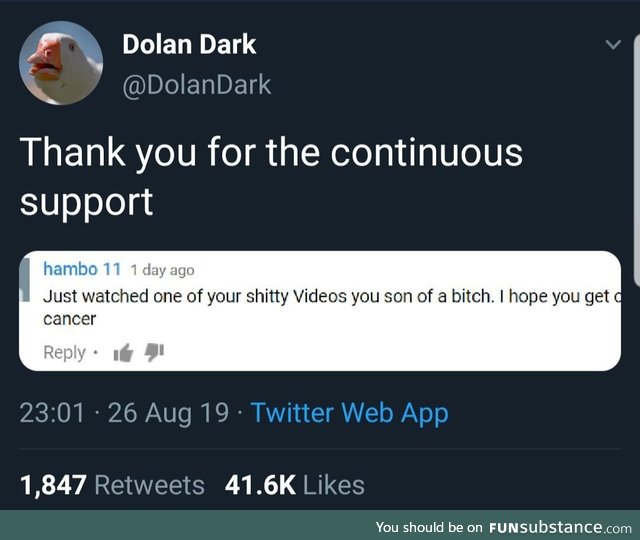The width and height of the screenshot is (640, 540).
Task: Click Reply under hambo 11's comment
Action: click(x=64, y=352)
